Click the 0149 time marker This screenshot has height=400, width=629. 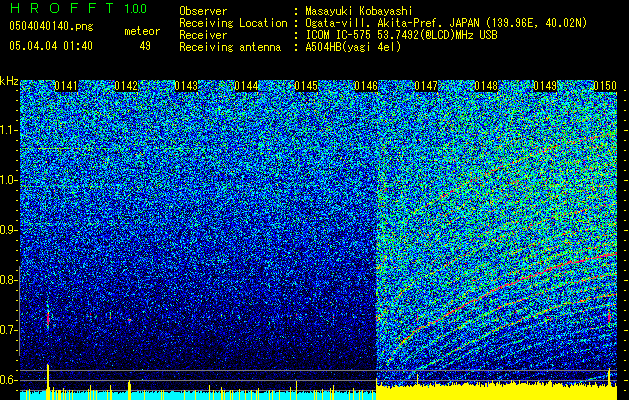click(x=545, y=86)
